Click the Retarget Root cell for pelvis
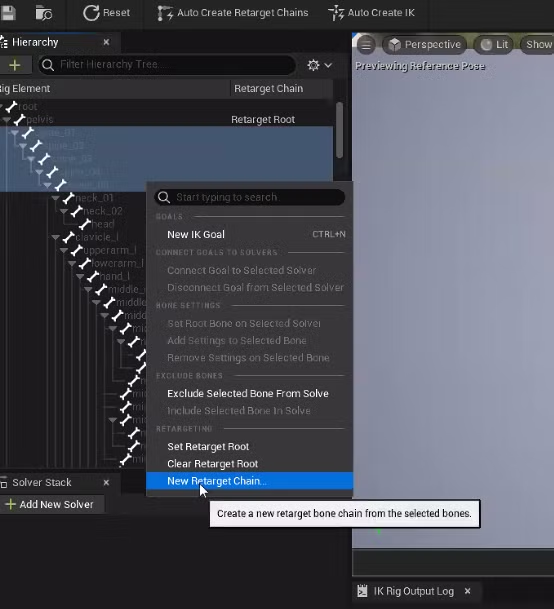554x609 pixels. coord(263,120)
